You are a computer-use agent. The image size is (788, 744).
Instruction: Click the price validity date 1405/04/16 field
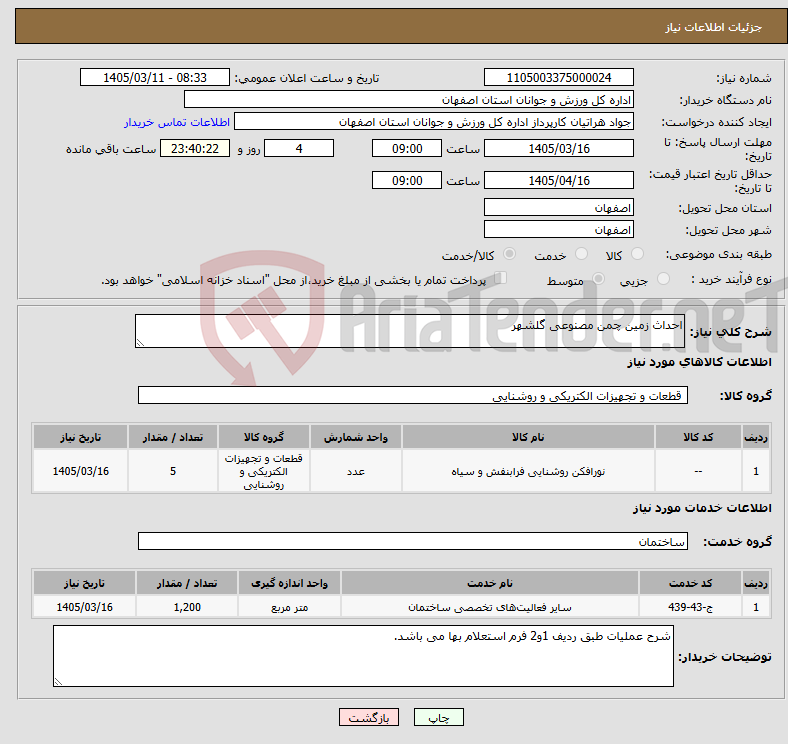click(558, 180)
